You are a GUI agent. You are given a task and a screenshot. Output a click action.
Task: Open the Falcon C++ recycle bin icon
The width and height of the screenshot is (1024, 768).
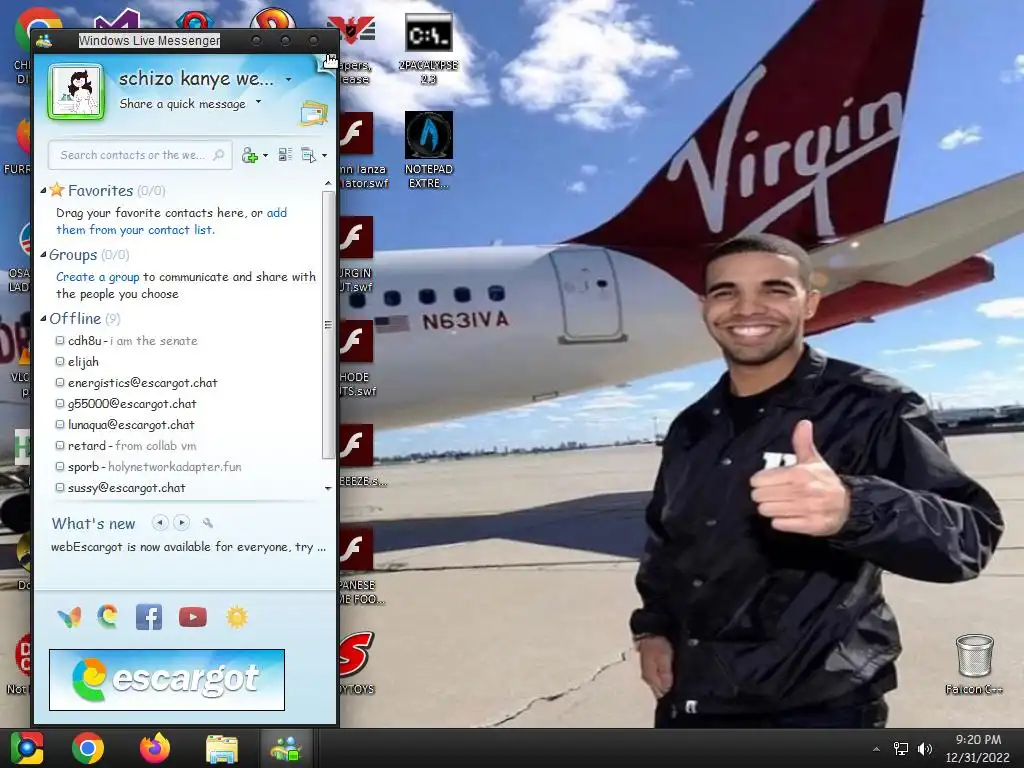coord(974,664)
